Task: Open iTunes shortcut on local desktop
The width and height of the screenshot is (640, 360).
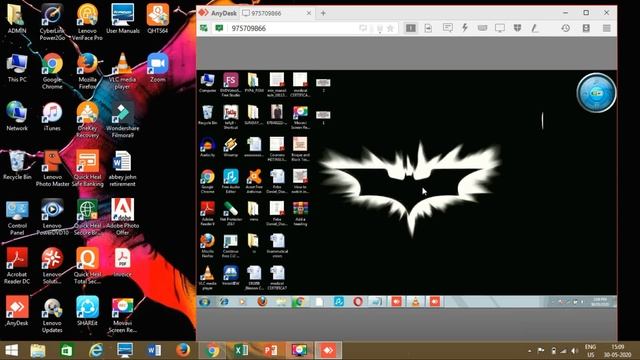Action: pyautogui.click(x=52, y=117)
